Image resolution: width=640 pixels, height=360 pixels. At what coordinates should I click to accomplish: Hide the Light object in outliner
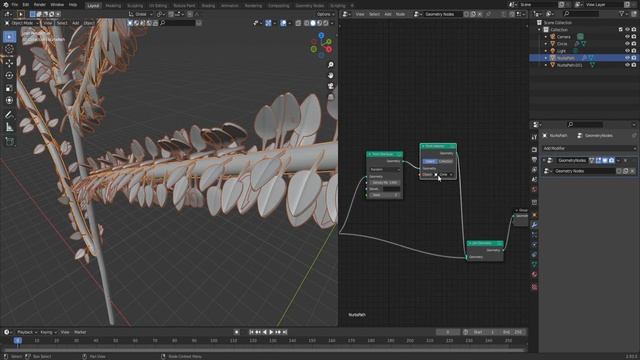pos(627,51)
